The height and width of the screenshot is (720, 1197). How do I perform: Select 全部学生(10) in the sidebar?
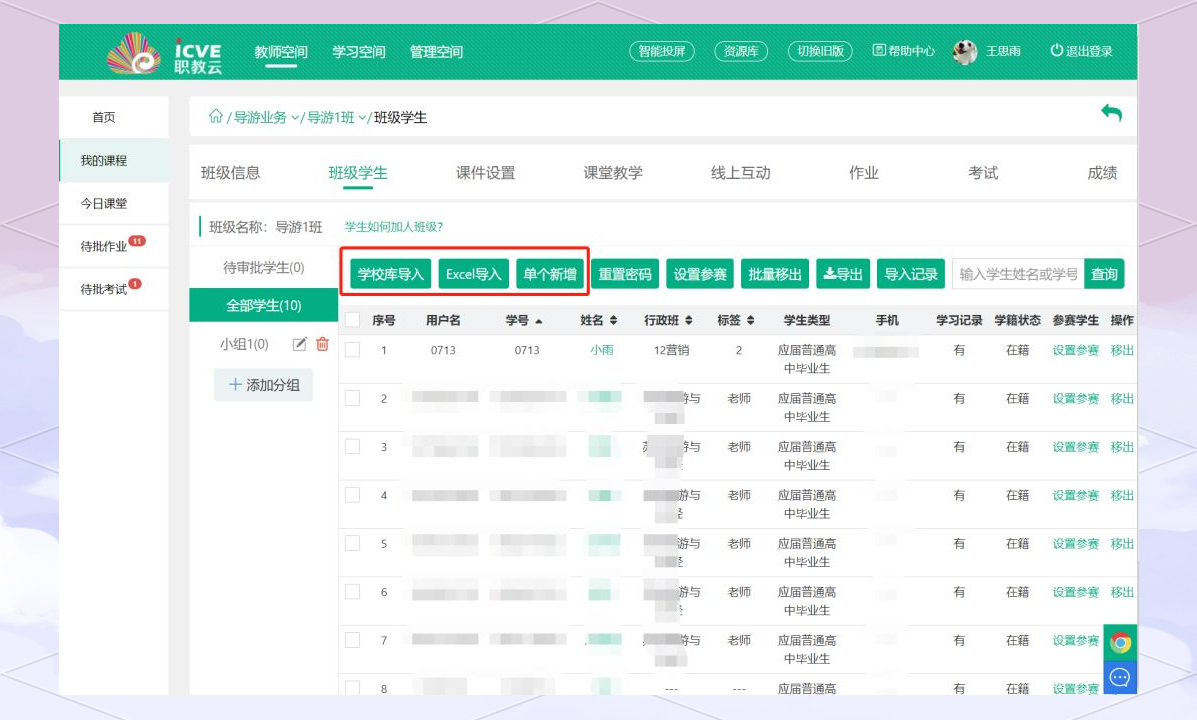263,305
